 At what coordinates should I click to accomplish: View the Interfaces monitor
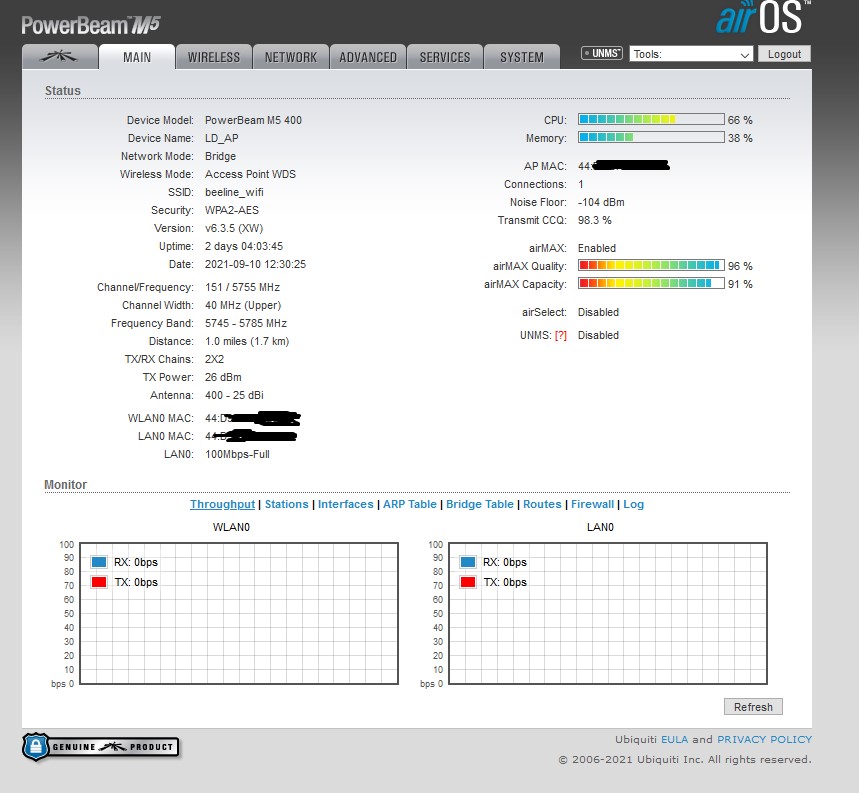click(346, 504)
